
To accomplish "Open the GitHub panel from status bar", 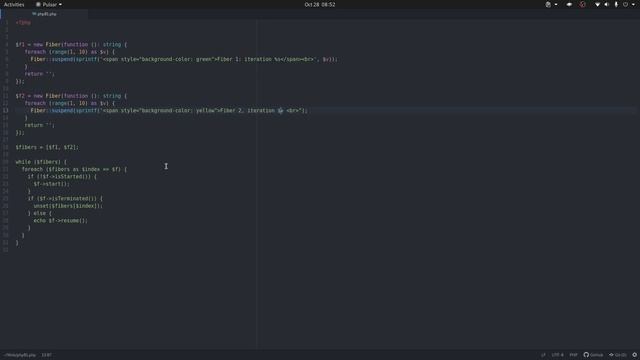I will point(593,355).
